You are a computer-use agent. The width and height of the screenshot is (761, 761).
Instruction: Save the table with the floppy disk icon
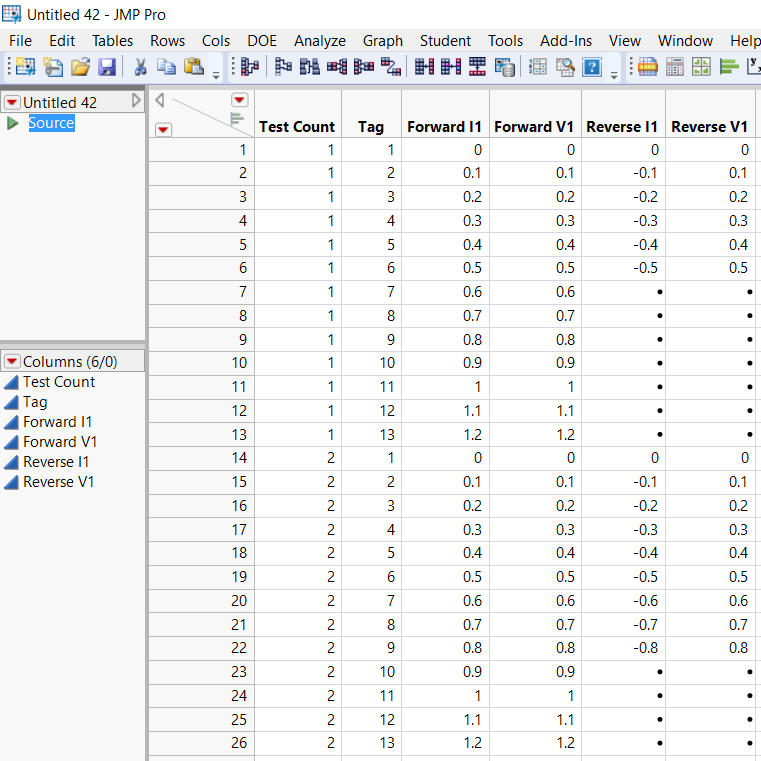[107, 67]
